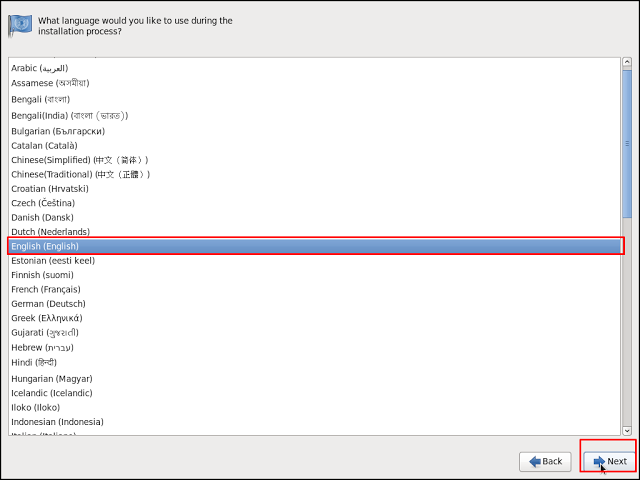Viewport: 640px width, 480px height.
Task: Choose Dutch (Nederlands) from list
Action: 51,232
